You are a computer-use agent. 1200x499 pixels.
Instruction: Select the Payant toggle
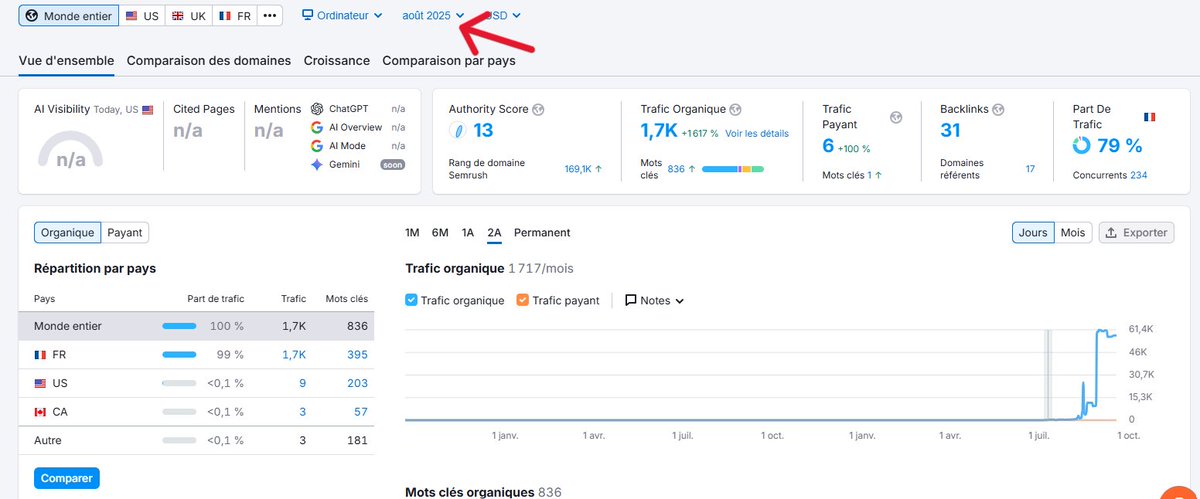125,232
